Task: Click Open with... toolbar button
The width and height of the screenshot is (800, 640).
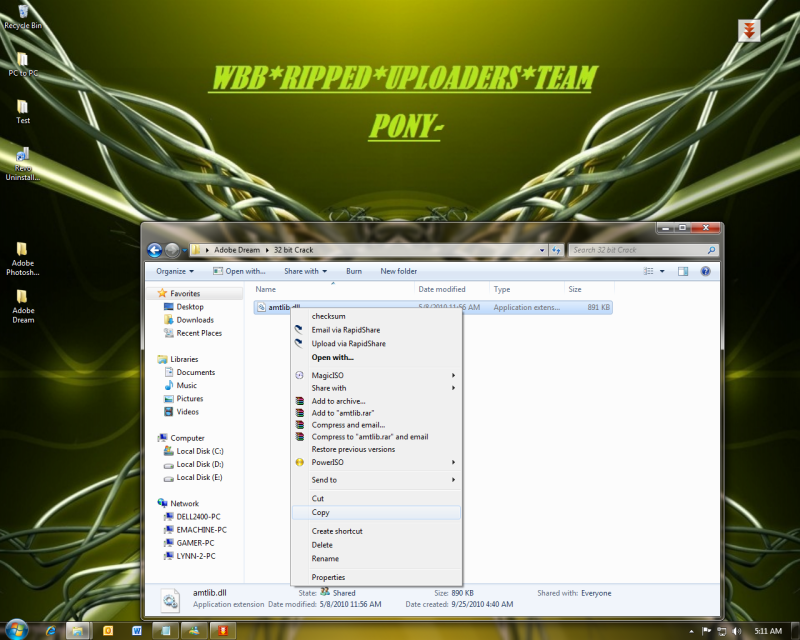Action: click(x=239, y=272)
